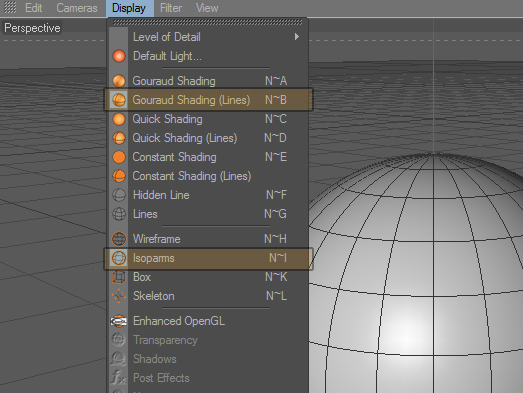
Task: Click the Constant Shading (Lines) icon
Action: 119,176
